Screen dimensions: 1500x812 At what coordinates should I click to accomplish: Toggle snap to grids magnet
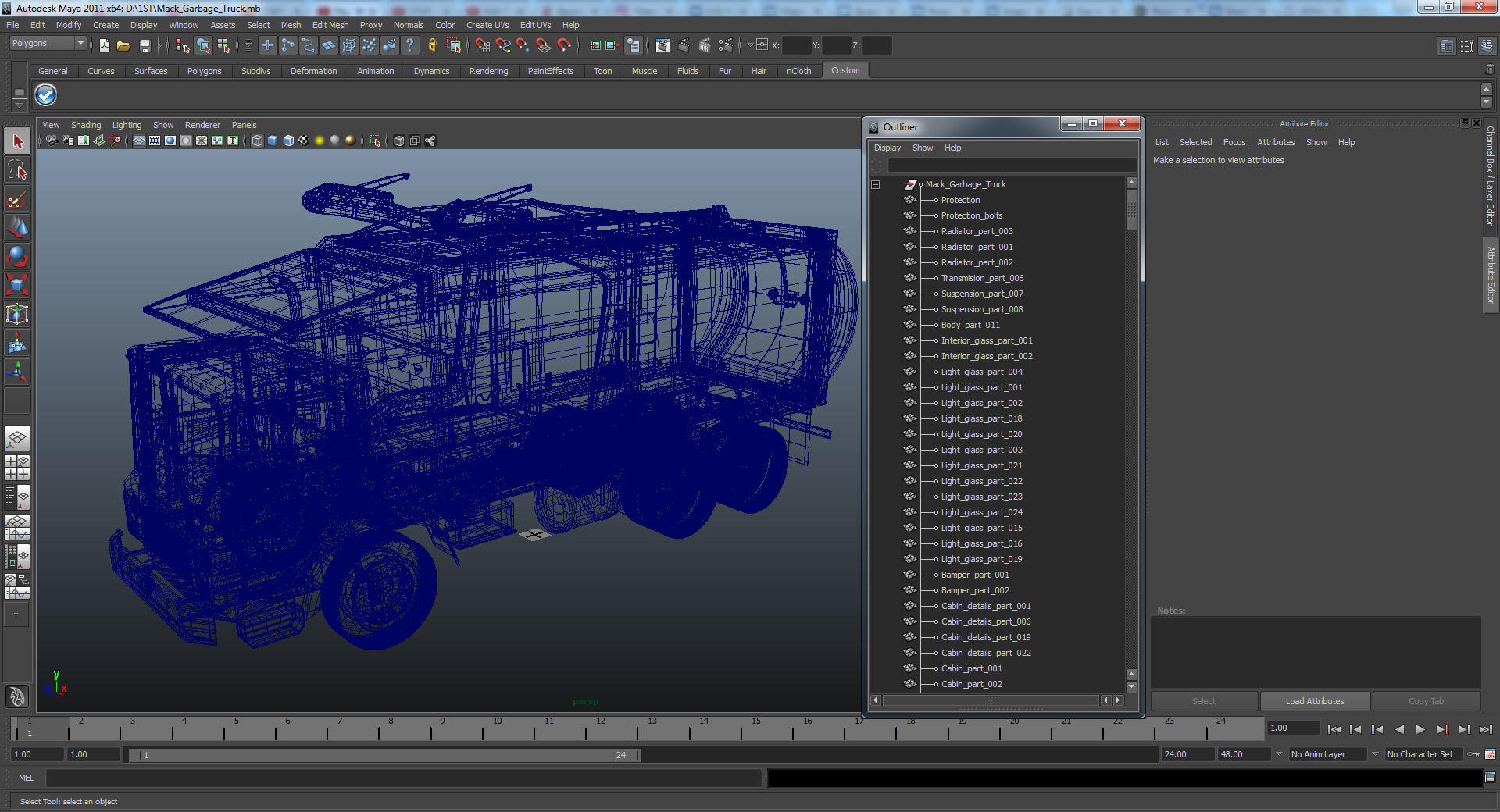482,45
